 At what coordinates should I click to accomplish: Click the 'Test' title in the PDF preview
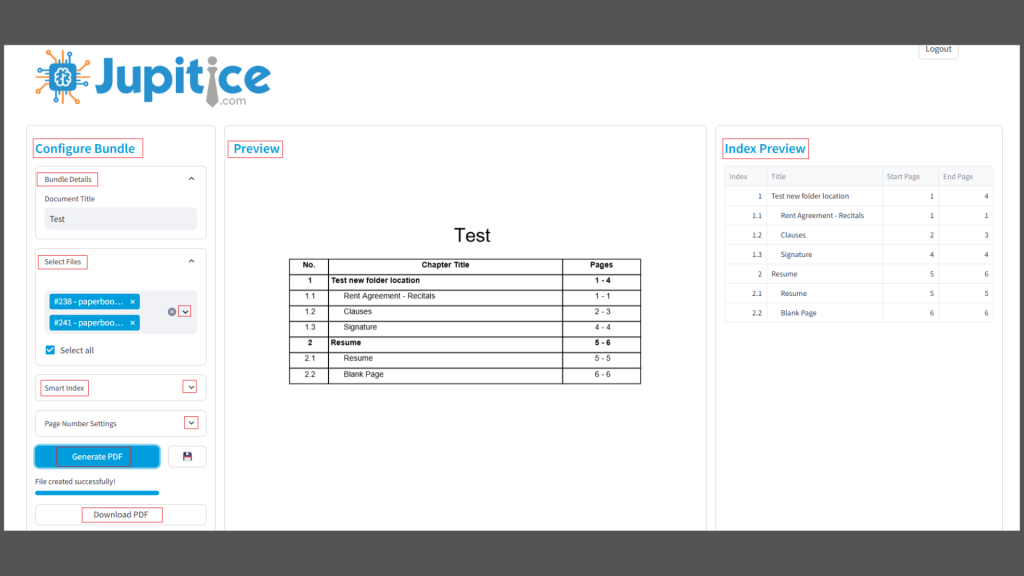tap(472, 235)
